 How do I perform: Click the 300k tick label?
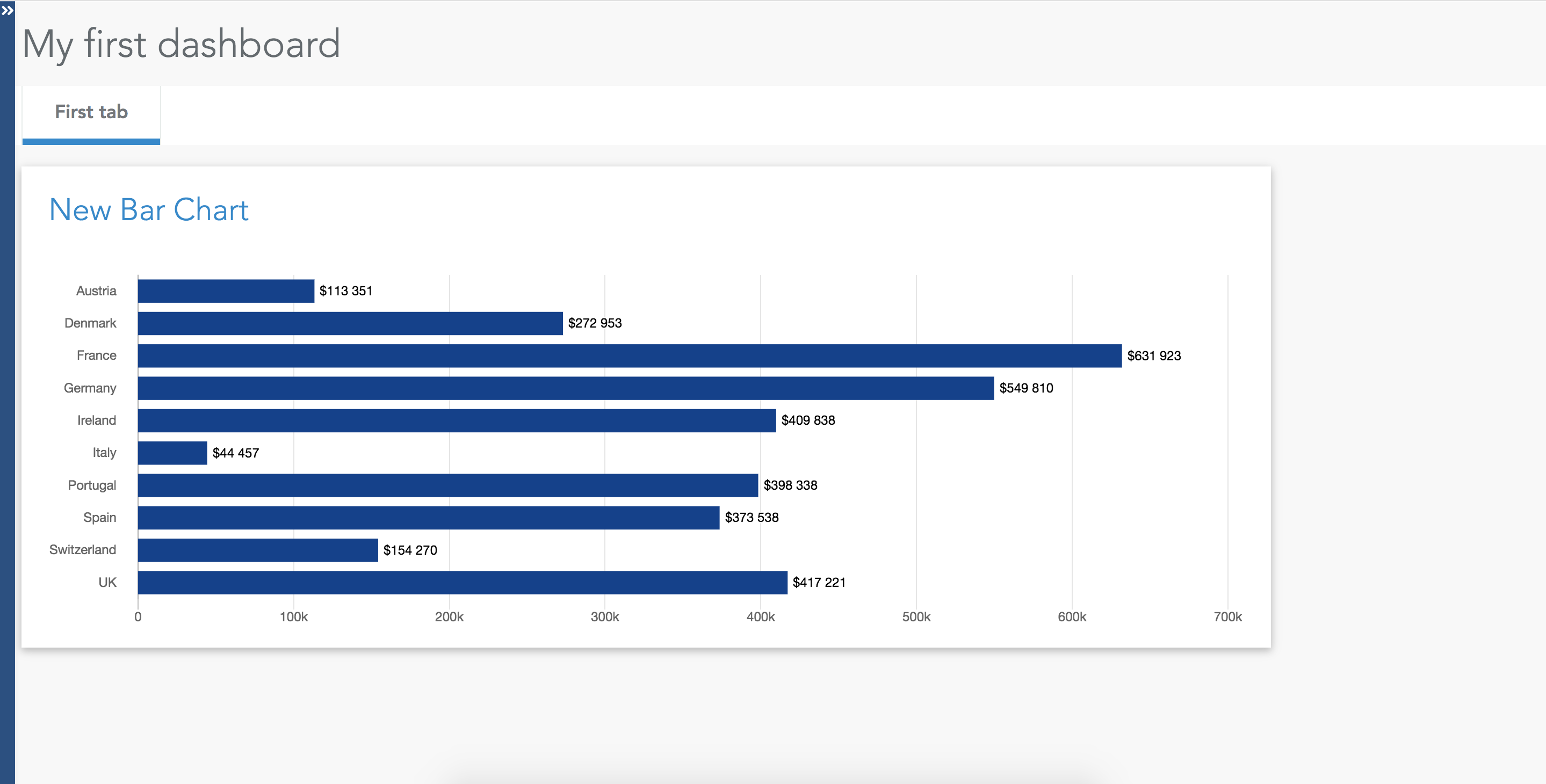tap(605, 617)
